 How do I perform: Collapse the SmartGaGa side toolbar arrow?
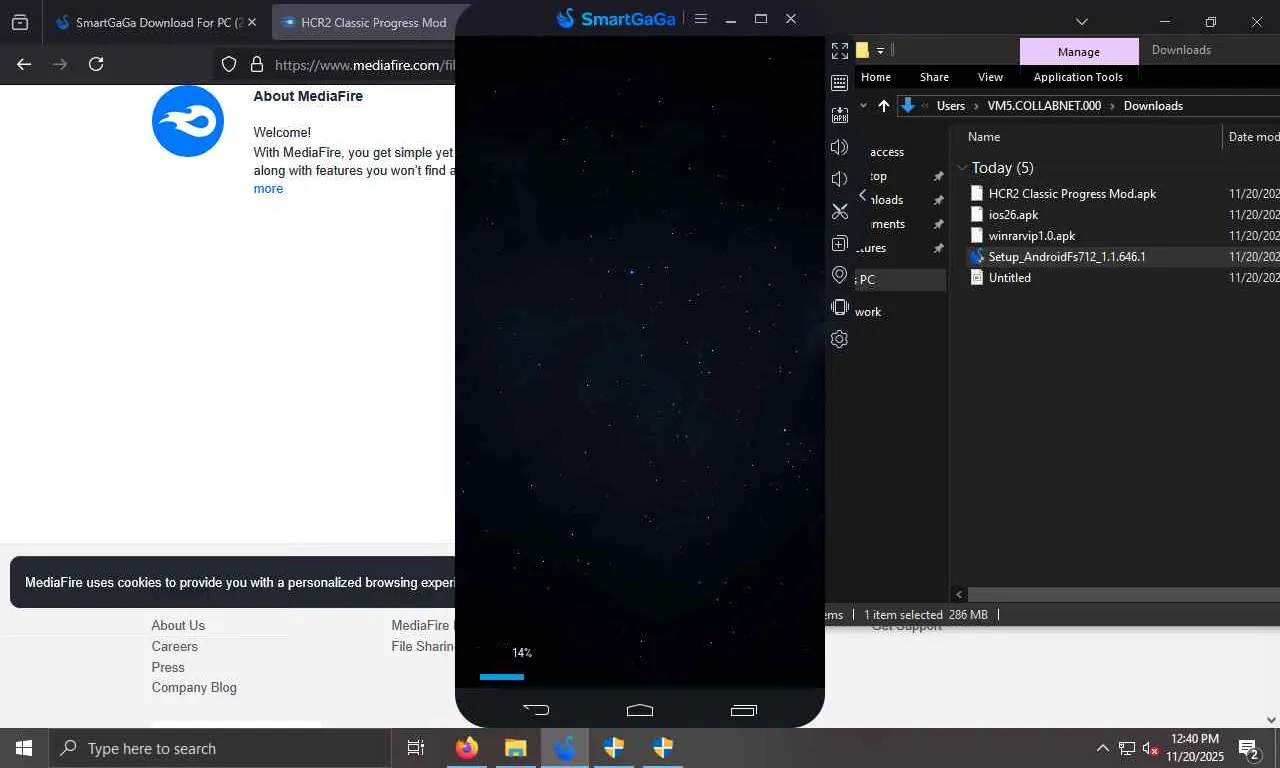[863, 195]
